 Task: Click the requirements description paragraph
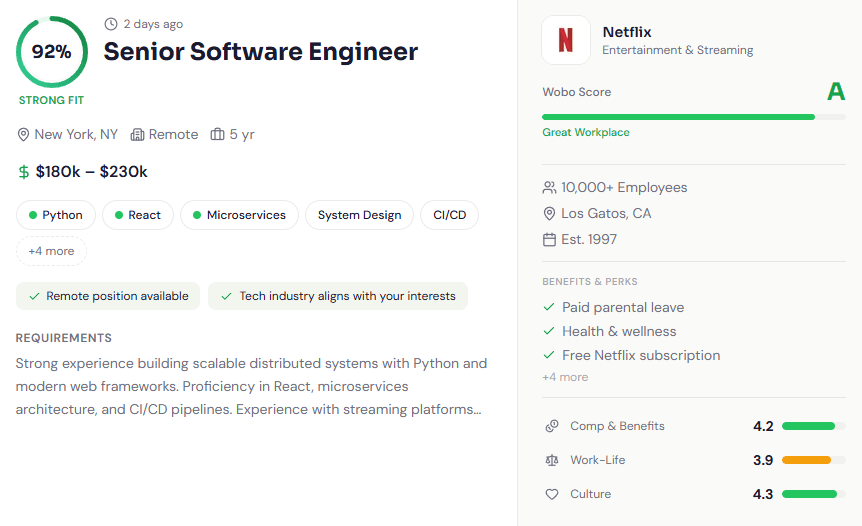point(251,386)
